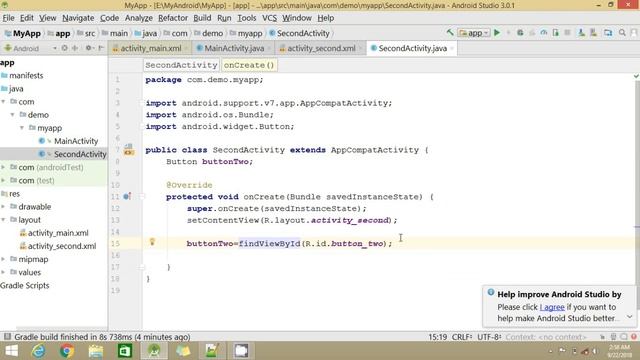Open the VCS menu
Screen dimensions: 640x360
click(269, 18)
